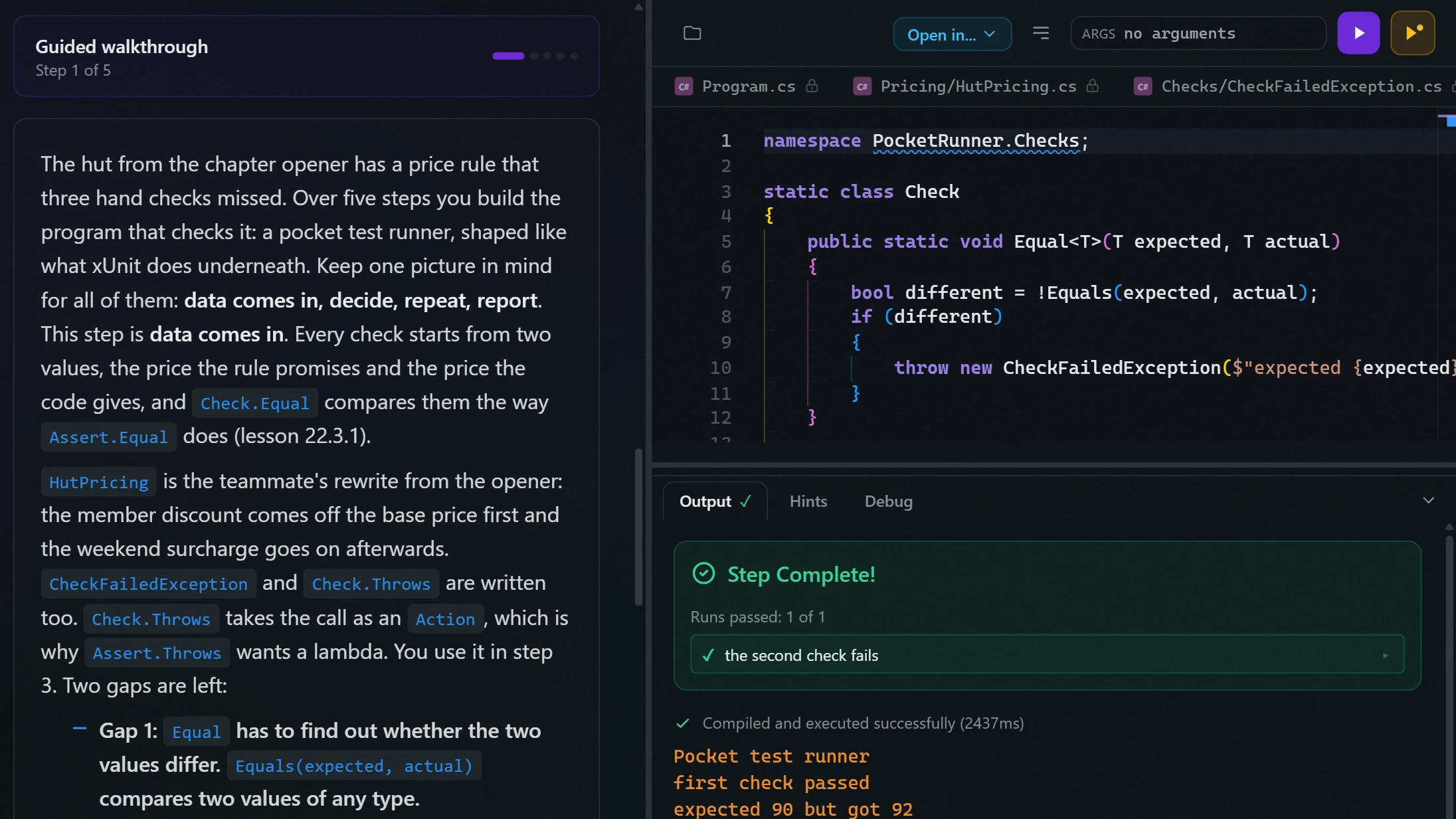This screenshot has width=1456, height=819.
Task: Click the C# file icon on HutPricing.cs tab
Action: tap(862, 86)
